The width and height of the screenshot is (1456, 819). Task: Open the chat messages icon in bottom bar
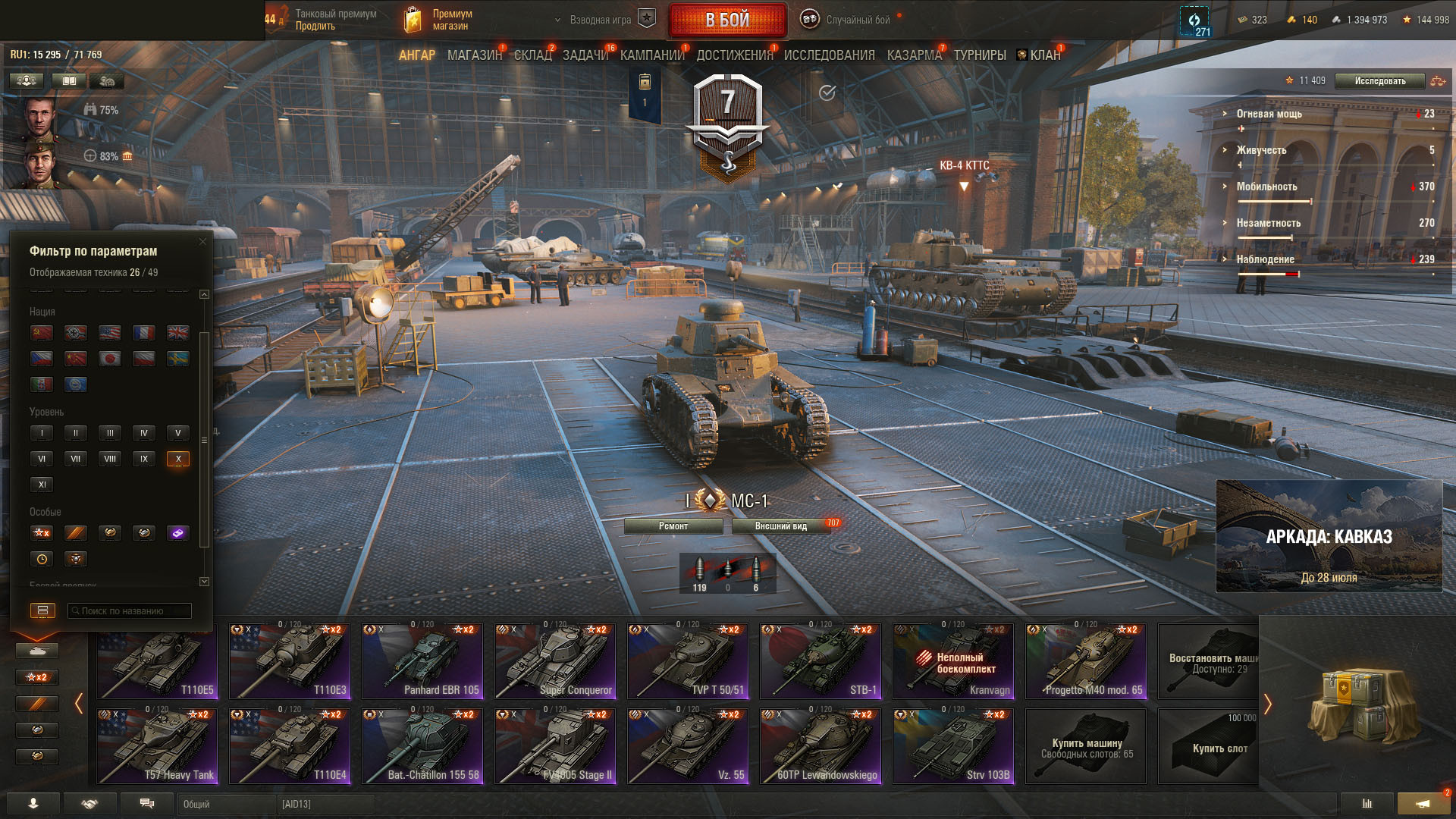pos(147,804)
